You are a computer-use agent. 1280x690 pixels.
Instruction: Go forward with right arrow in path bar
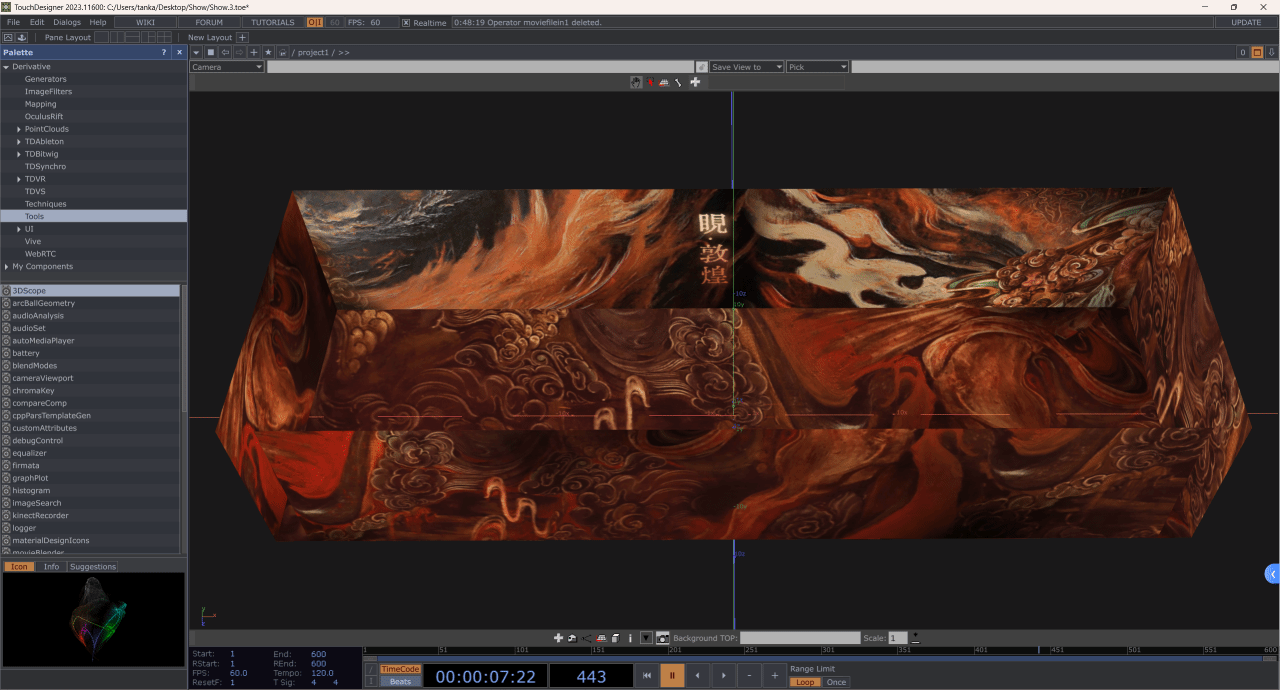[x=239, y=52]
